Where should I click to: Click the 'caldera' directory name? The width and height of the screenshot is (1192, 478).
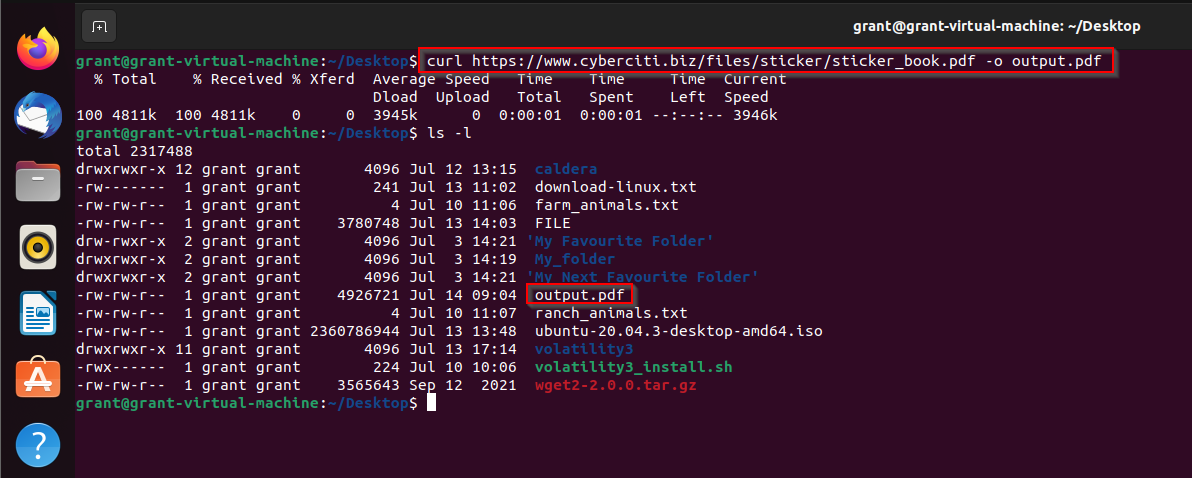(x=566, y=169)
